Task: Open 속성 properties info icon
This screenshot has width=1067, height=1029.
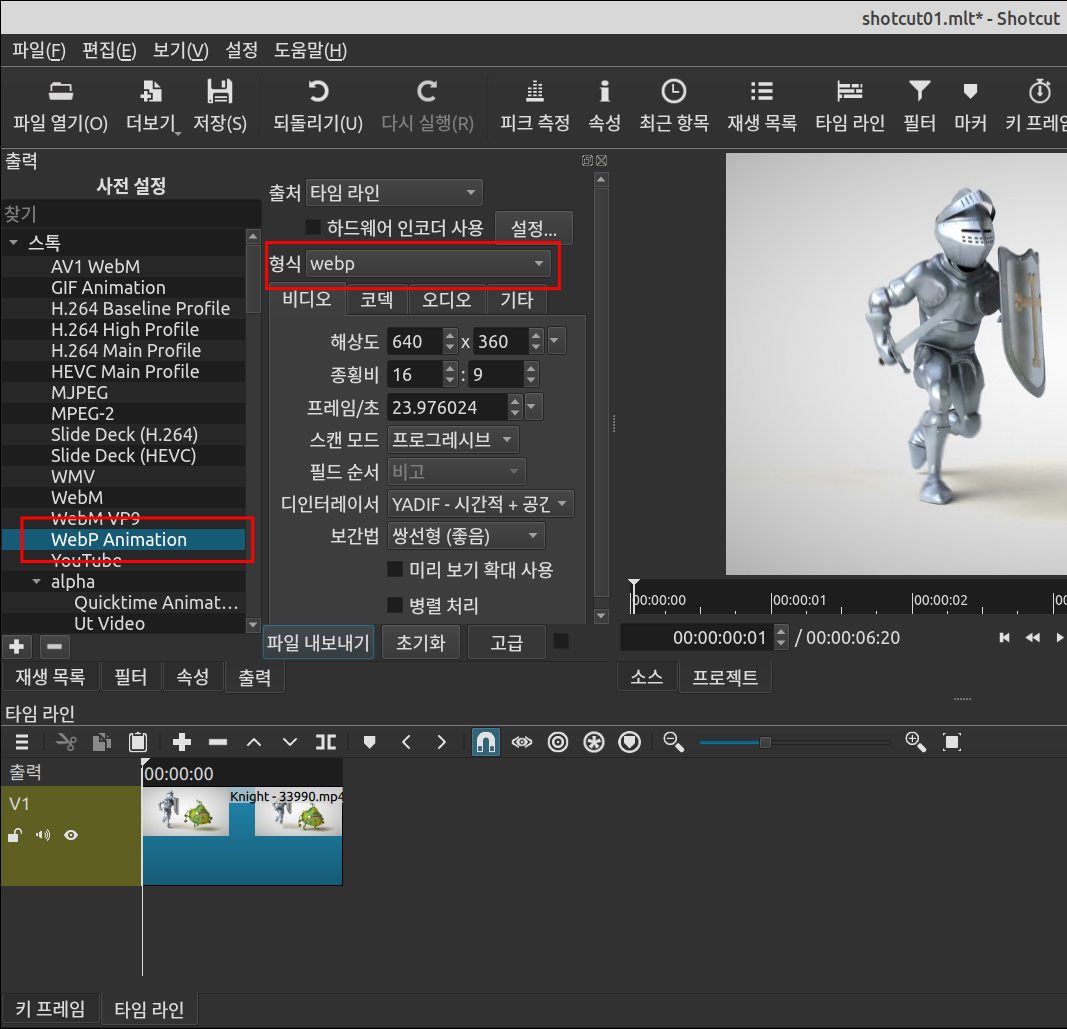Action: pyautogui.click(x=604, y=106)
